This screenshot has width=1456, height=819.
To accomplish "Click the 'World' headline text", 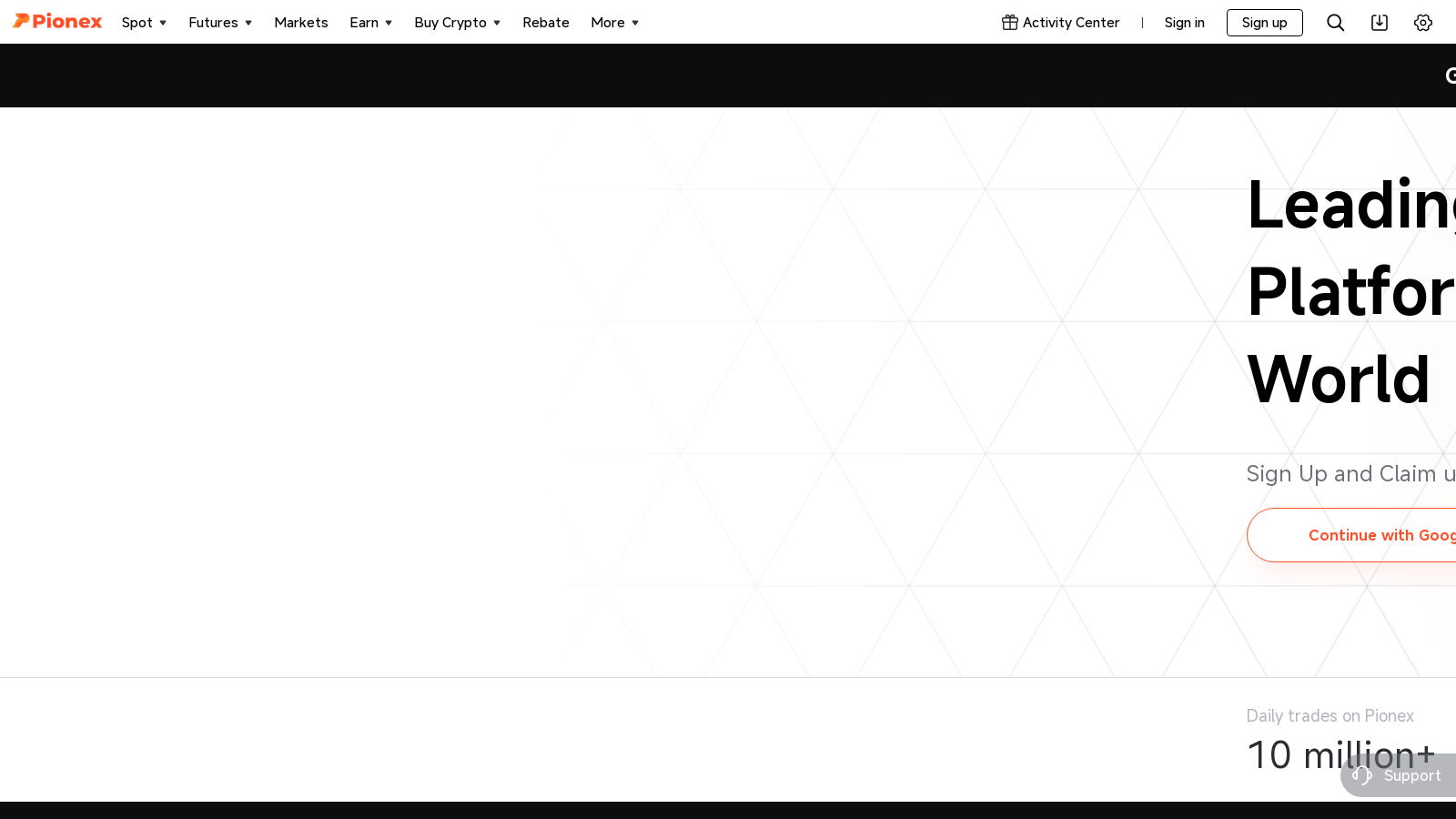I will coord(1339,379).
